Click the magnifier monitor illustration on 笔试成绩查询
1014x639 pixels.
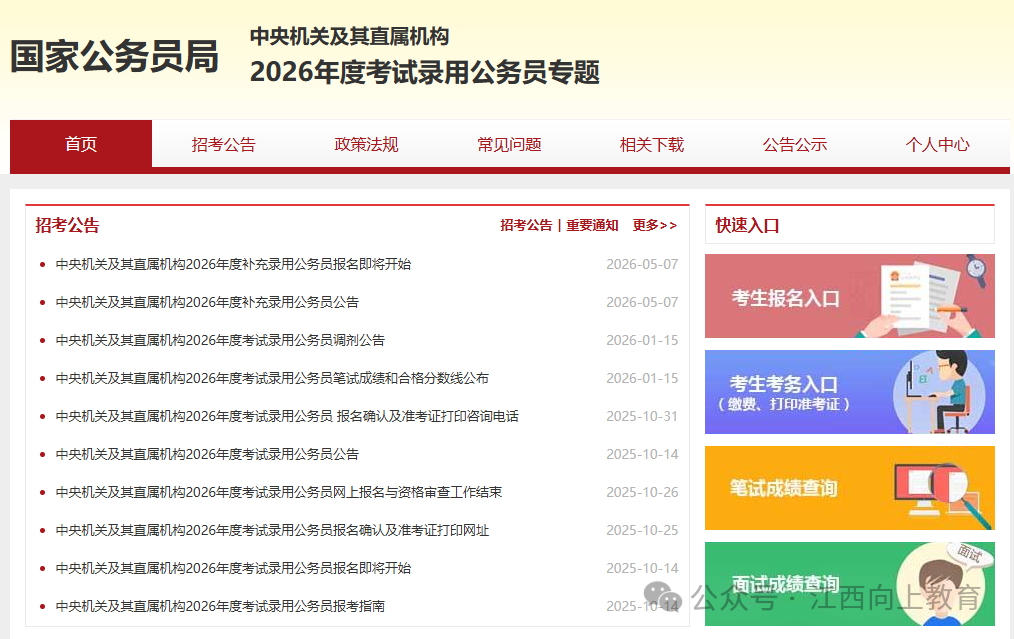click(943, 495)
